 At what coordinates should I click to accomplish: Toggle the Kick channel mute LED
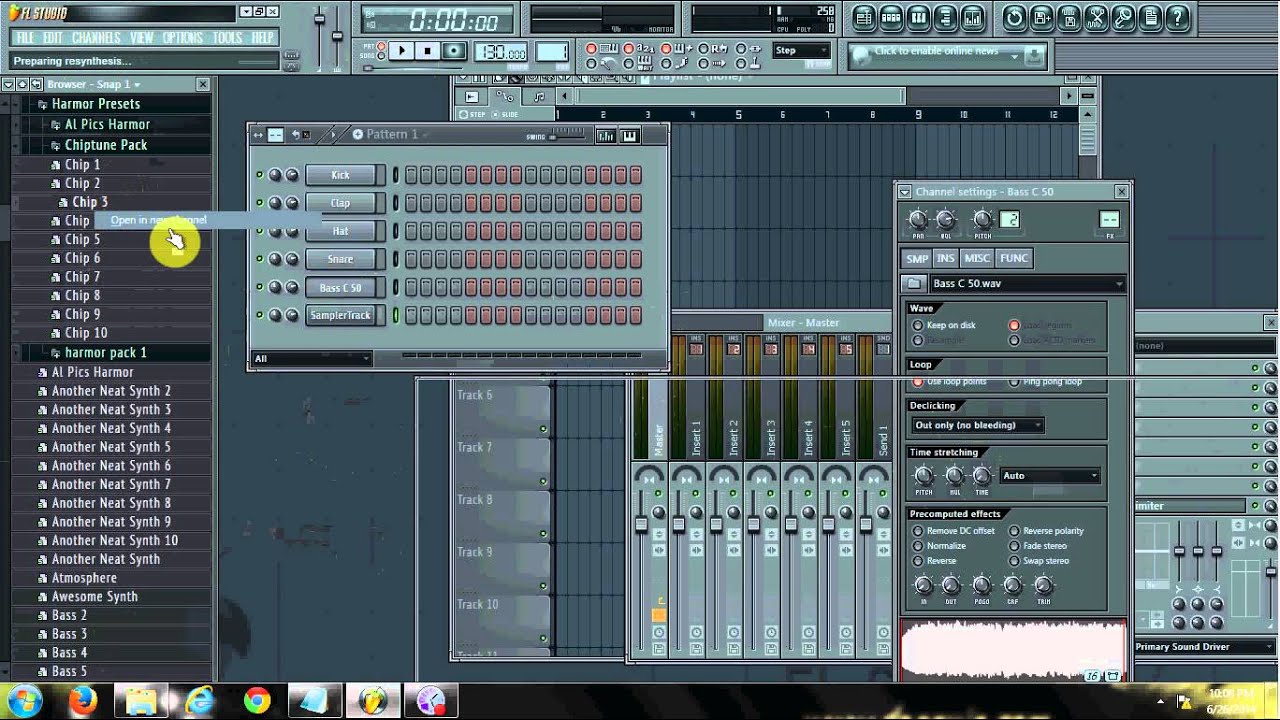click(x=259, y=175)
